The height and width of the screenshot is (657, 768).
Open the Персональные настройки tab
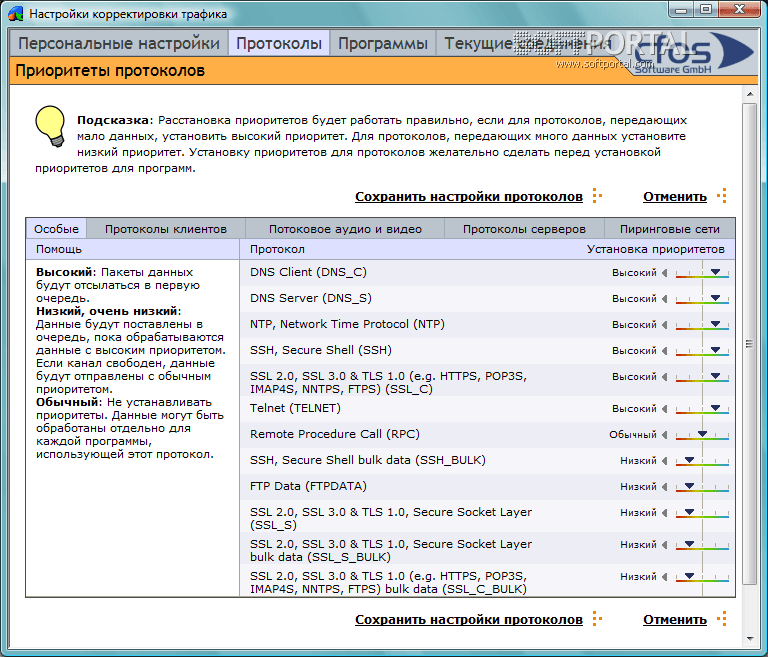coord(119,43)
